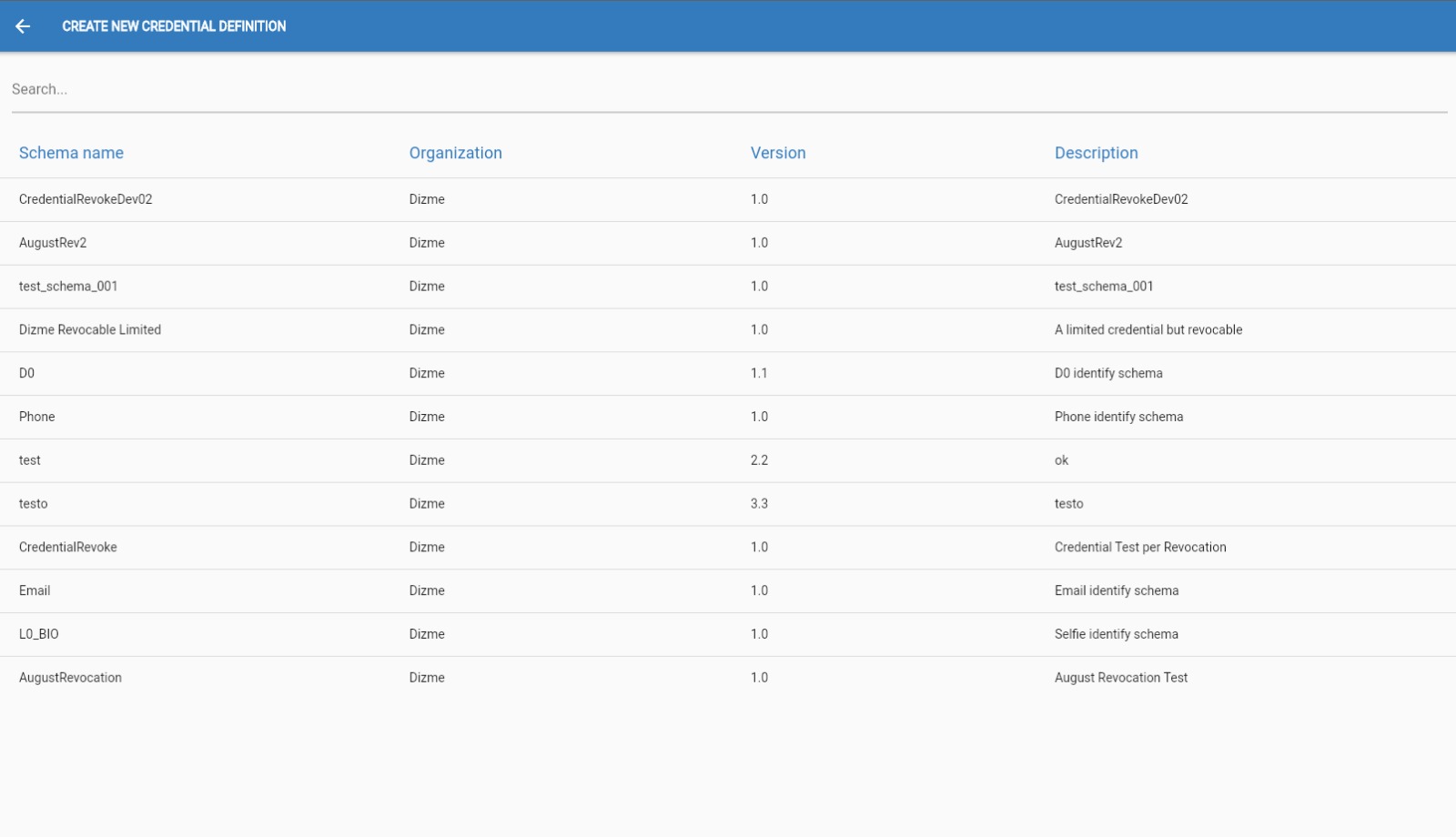Image resolution: width=1456 pixels, height=837 pixels.
Task: Select the CredentialRevoke schema name
Action: click(68, 548)
